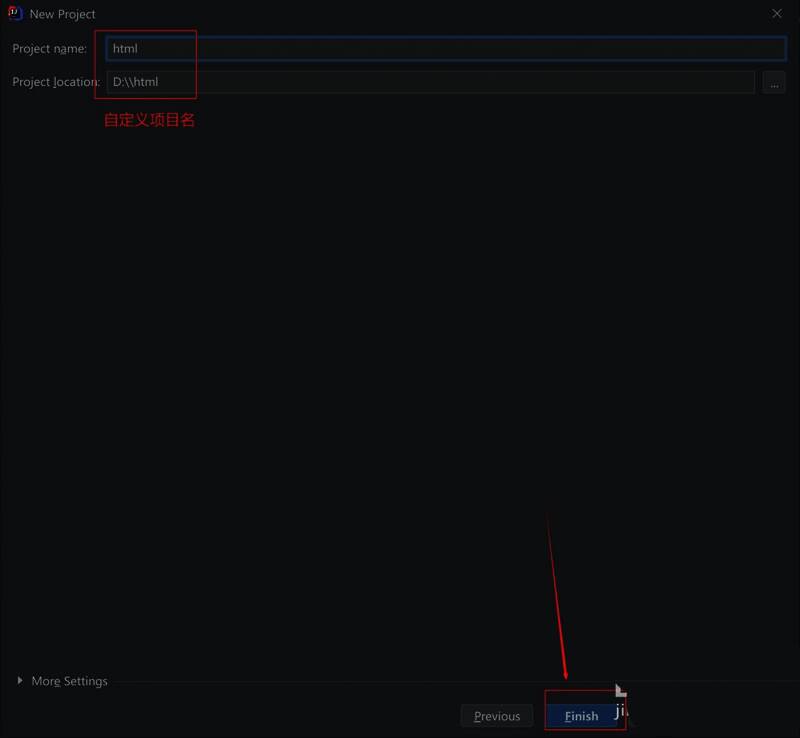Click the New Project window title text

(x=63, y=14)
